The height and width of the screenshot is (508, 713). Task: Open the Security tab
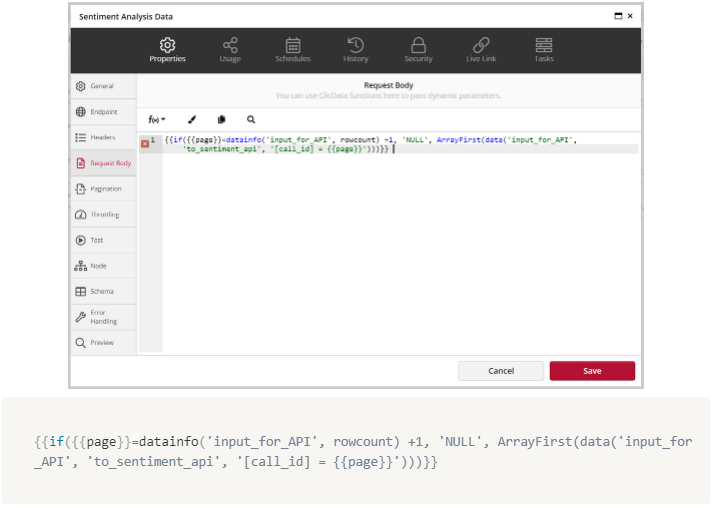(418, 50)
